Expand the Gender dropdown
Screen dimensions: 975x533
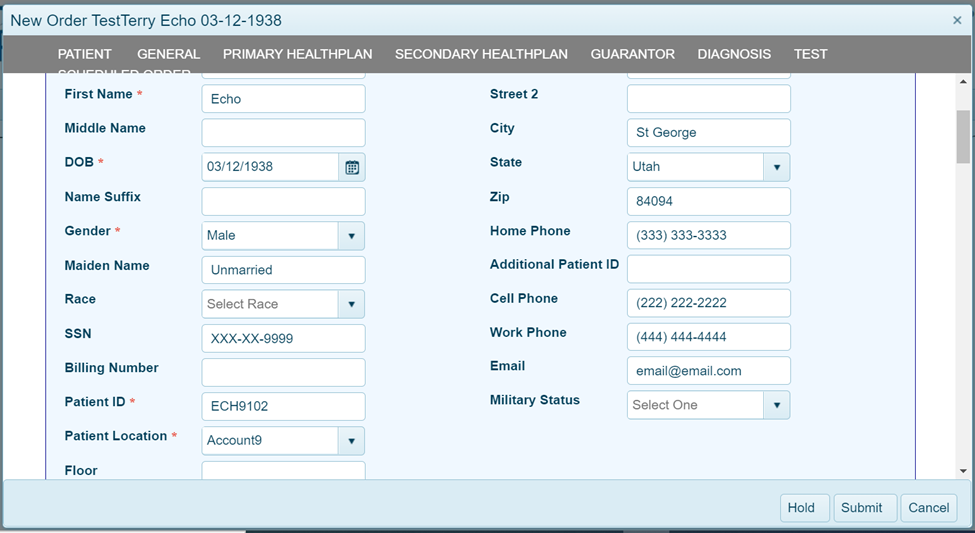coord(351,236)
